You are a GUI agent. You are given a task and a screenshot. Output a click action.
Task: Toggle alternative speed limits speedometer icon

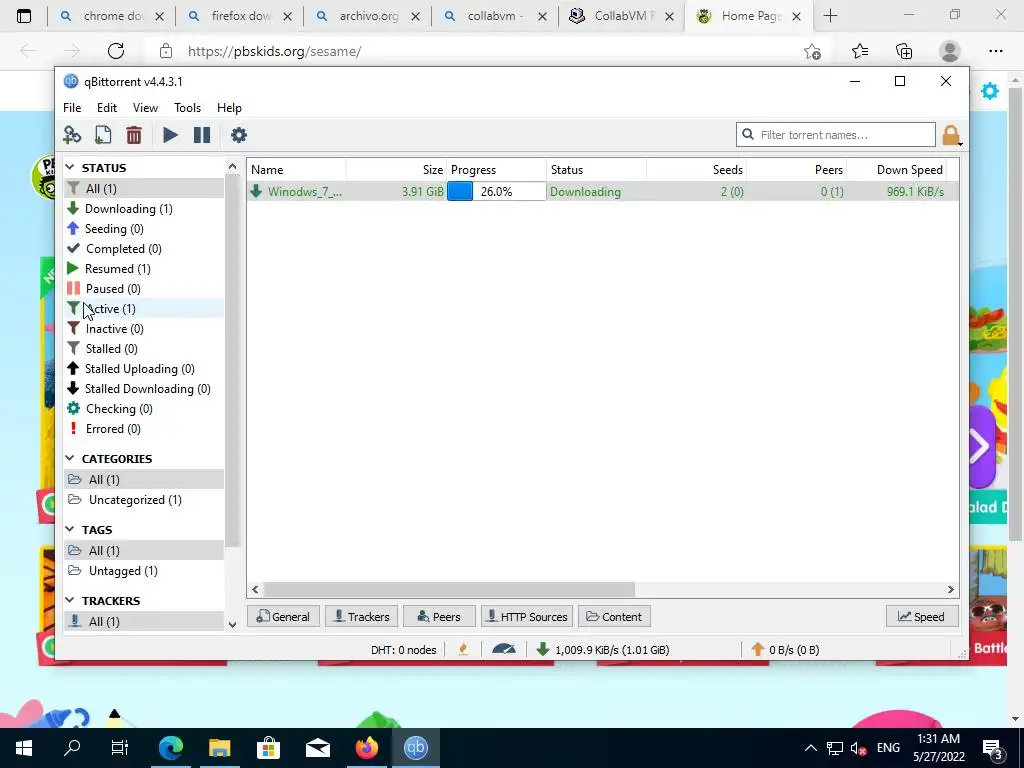pos(504,649)
